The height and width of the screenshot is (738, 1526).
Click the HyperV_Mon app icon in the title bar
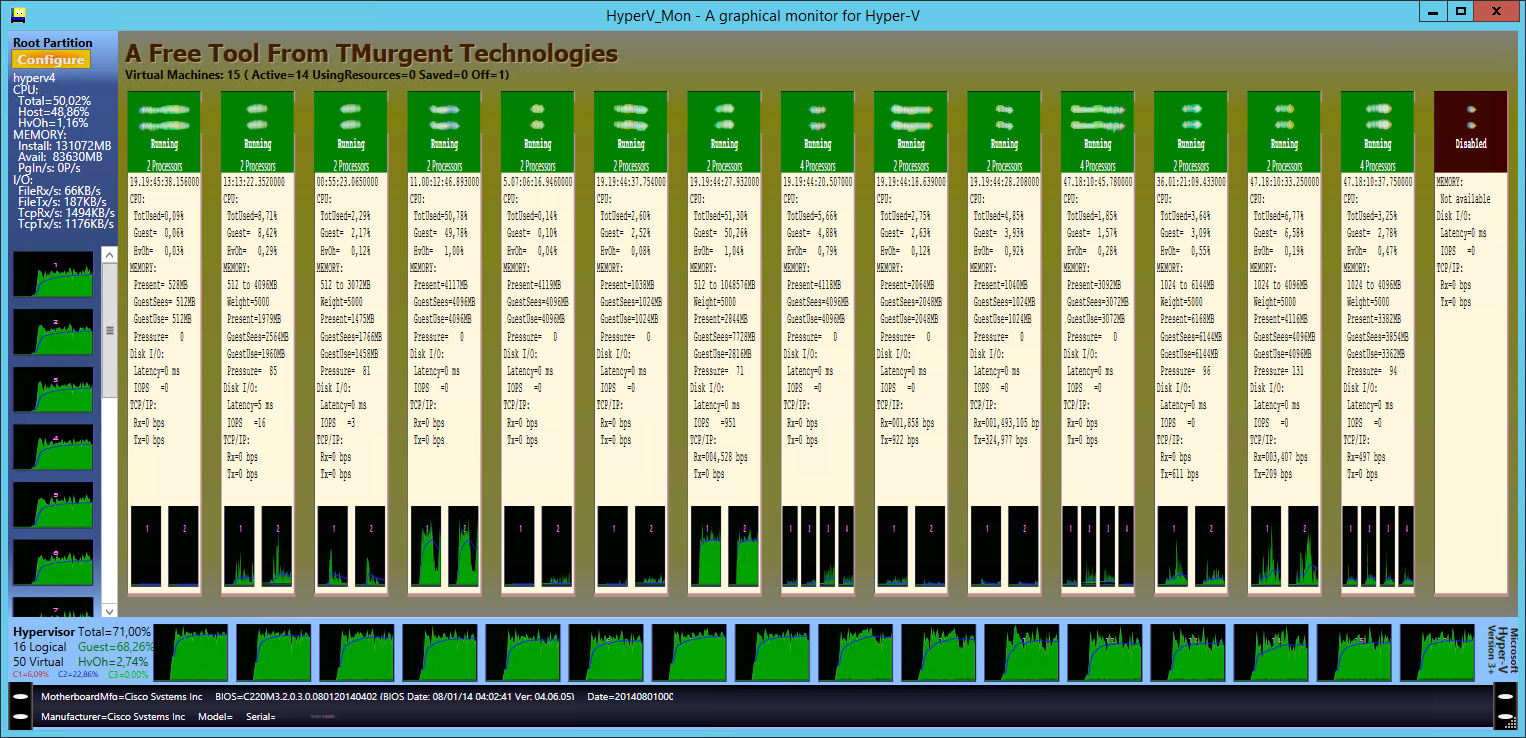point(18,14)
